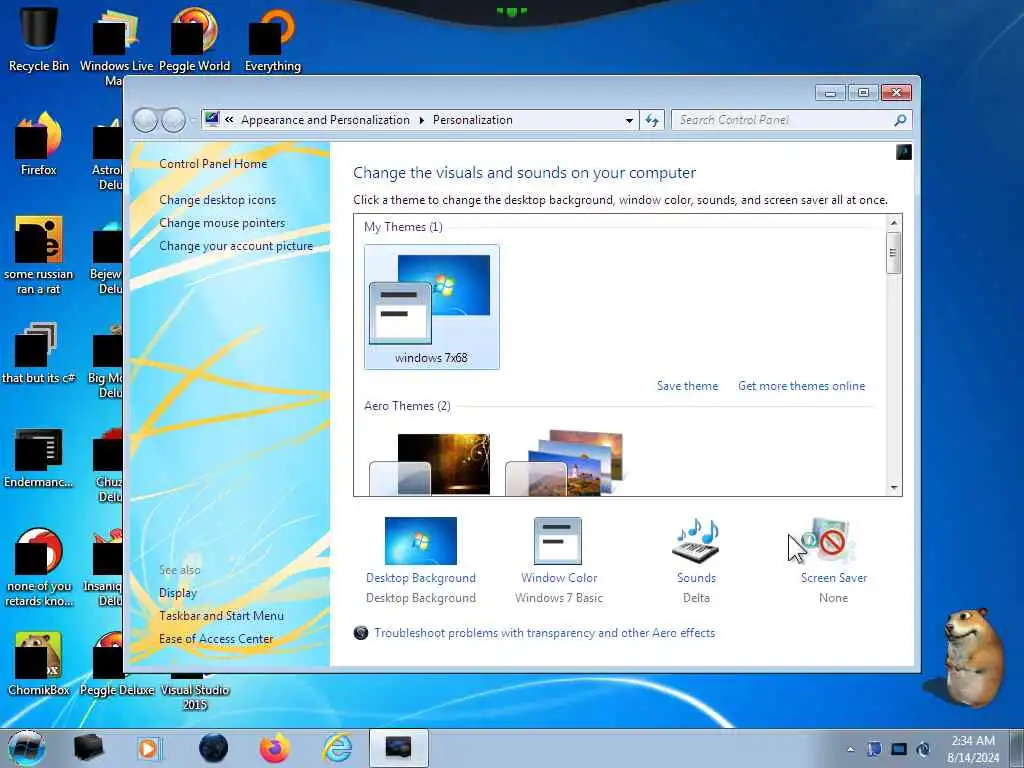The height and width of the screenshot is (768, 1024).
Task: Click the Desktop Background icon
Action: tap(421, 541)
